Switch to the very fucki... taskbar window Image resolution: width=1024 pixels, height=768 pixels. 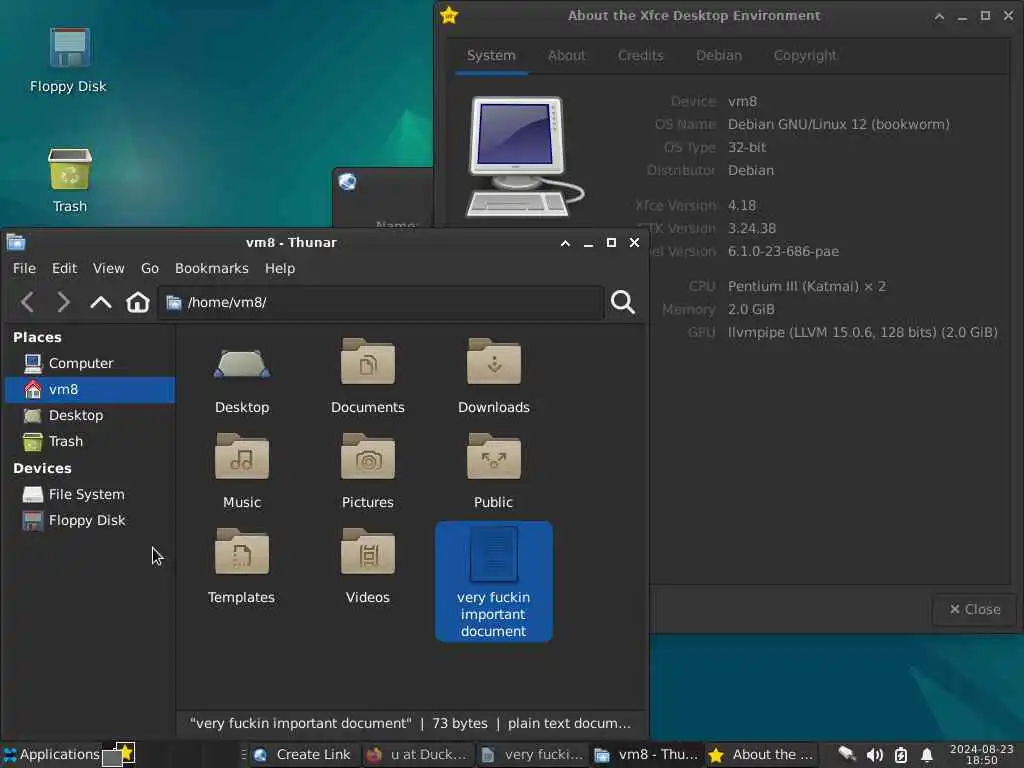click(x=532, y=754)
